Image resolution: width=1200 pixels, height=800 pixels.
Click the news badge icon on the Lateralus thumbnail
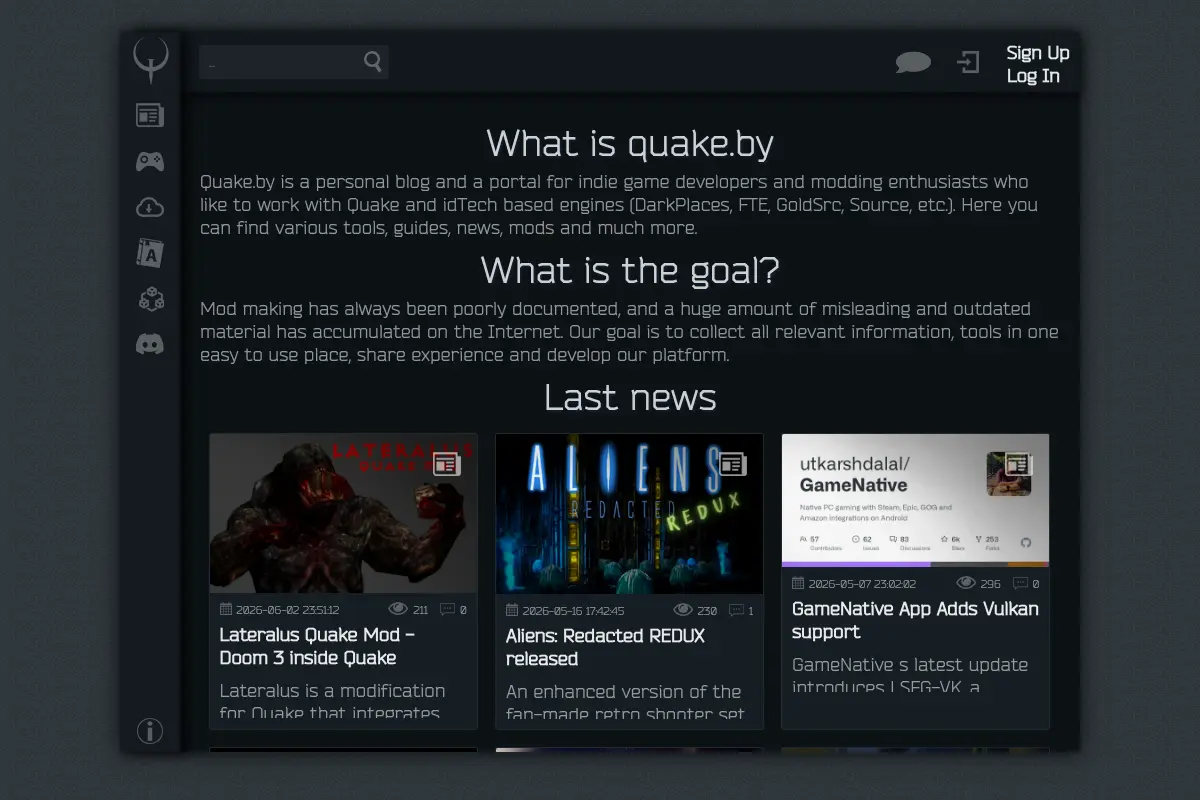446,463
